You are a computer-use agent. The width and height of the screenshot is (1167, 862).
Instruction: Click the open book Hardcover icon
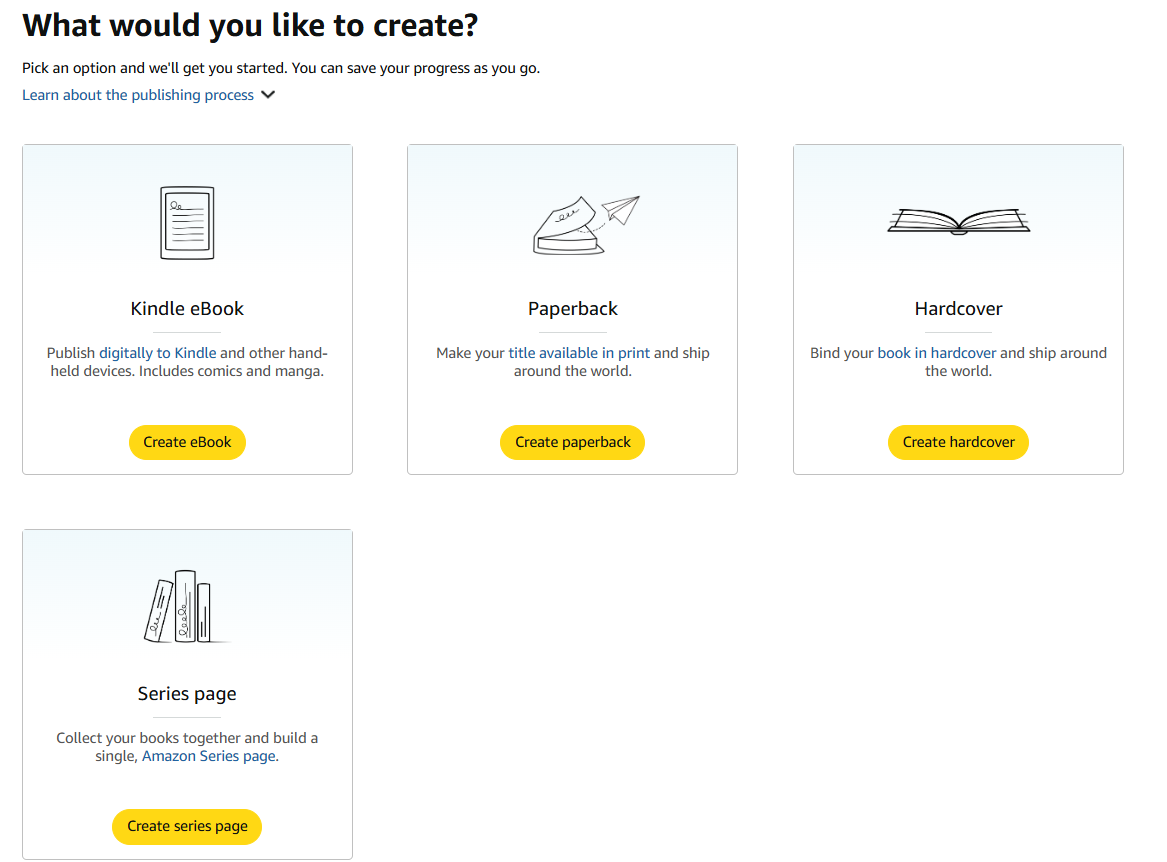pos(959,221)
